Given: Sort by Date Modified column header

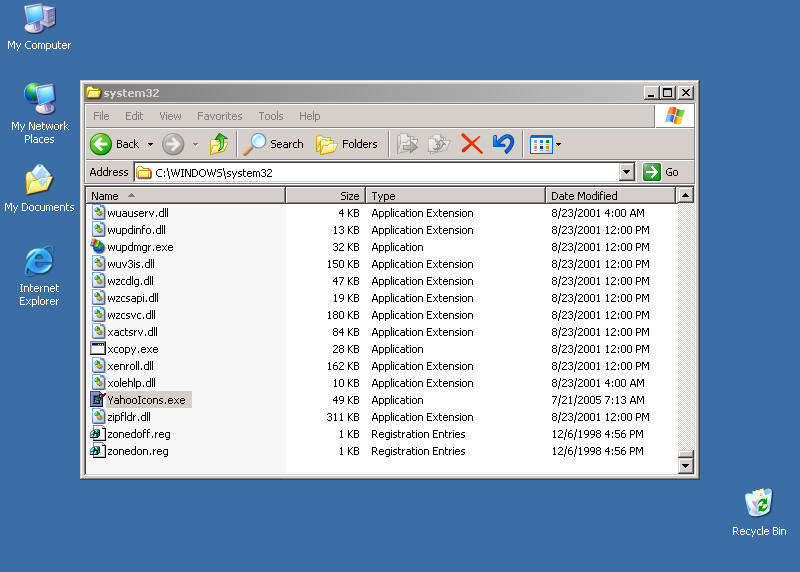Looking at the screenshot, I should (610, 196).
